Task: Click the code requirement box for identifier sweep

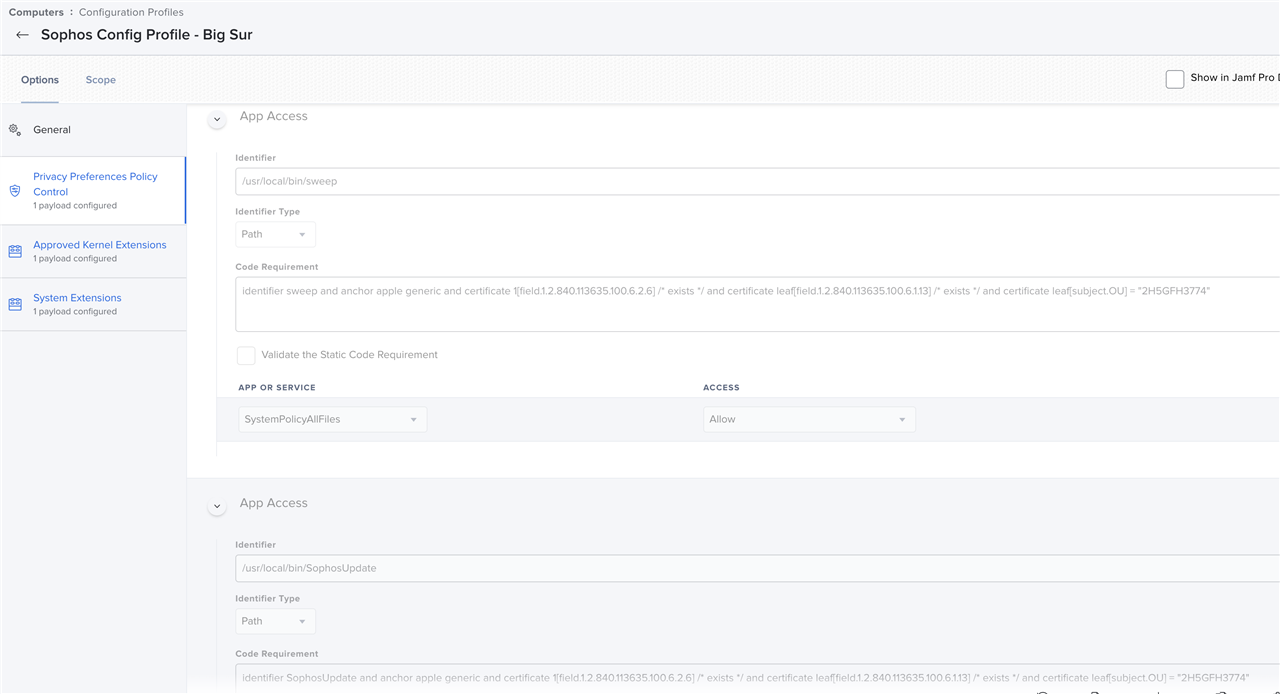Action: tap(757, 304)
